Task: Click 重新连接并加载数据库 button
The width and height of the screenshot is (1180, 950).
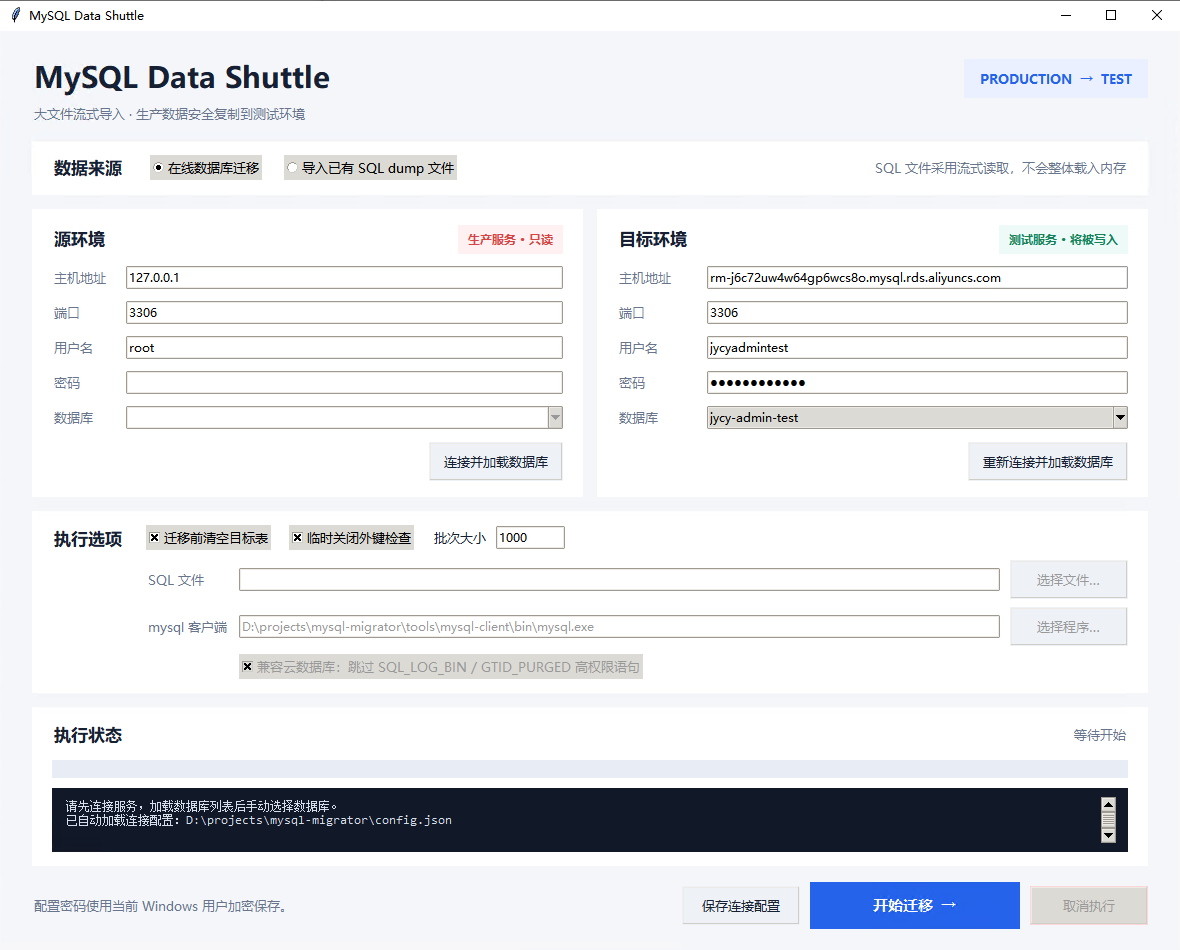Action: click(x=1048, y=462)
